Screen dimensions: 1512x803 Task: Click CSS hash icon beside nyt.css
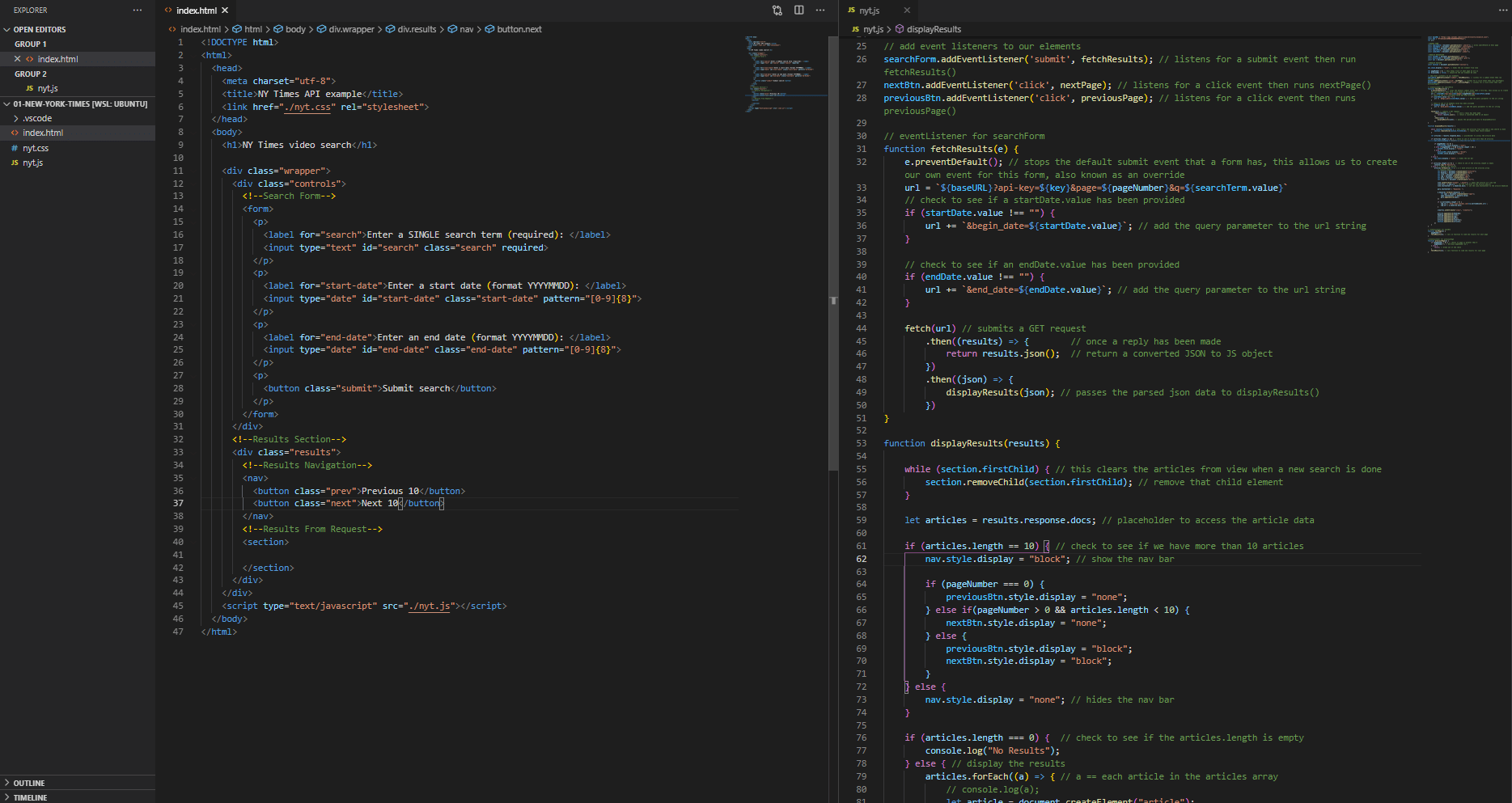(15, 148)
